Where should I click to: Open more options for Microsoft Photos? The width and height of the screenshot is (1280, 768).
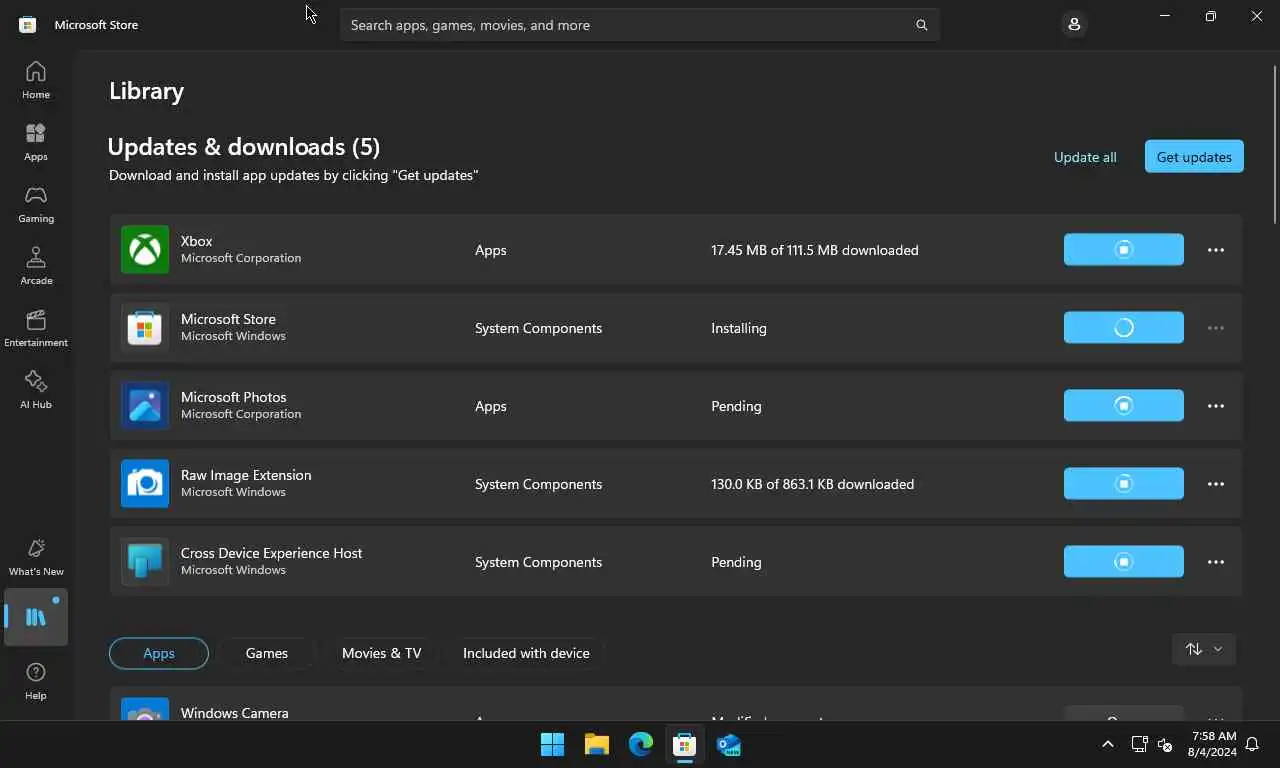[x=1216, y=406]
